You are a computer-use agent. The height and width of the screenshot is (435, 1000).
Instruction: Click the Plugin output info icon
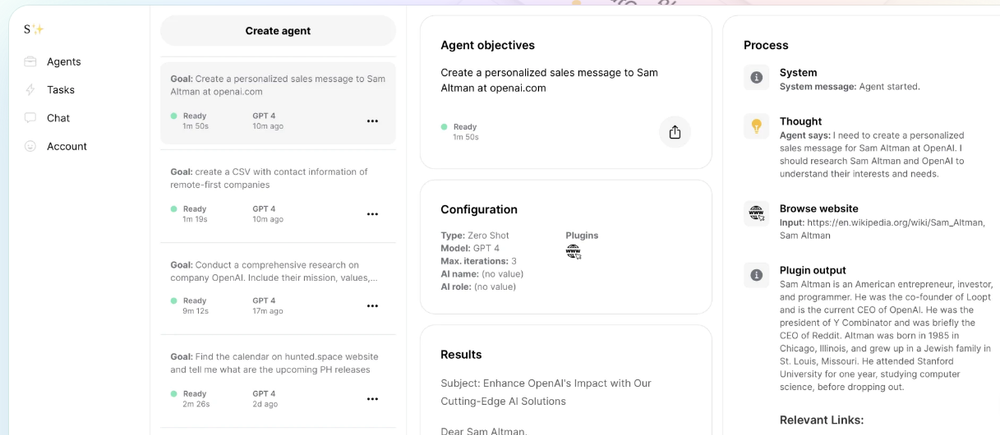coord(757,274)
